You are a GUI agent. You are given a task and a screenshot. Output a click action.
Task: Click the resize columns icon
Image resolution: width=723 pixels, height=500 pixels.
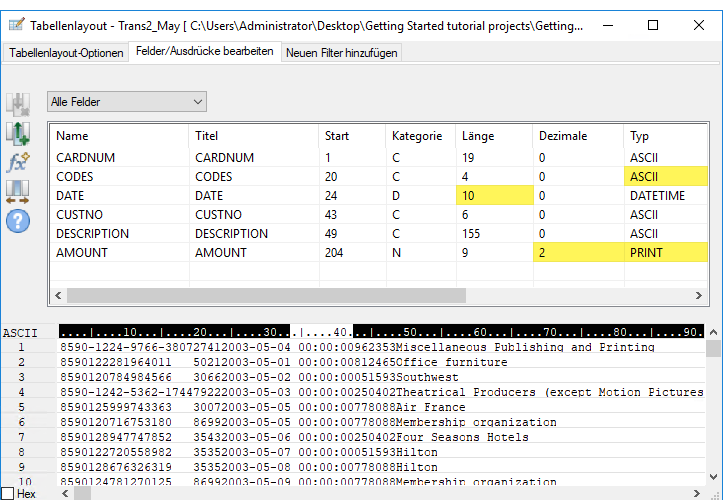pyautogui.click(x=18, y=191)
